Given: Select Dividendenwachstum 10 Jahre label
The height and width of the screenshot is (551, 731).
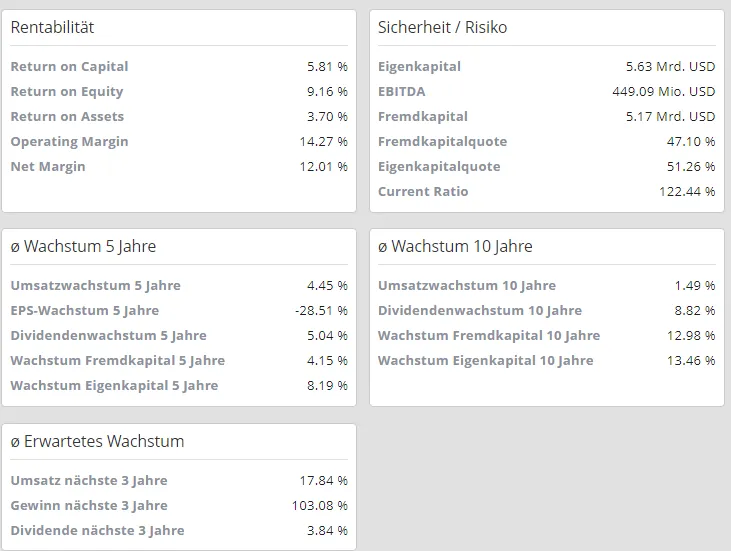Looking at the screenshot, I should (x=480, y=310).
